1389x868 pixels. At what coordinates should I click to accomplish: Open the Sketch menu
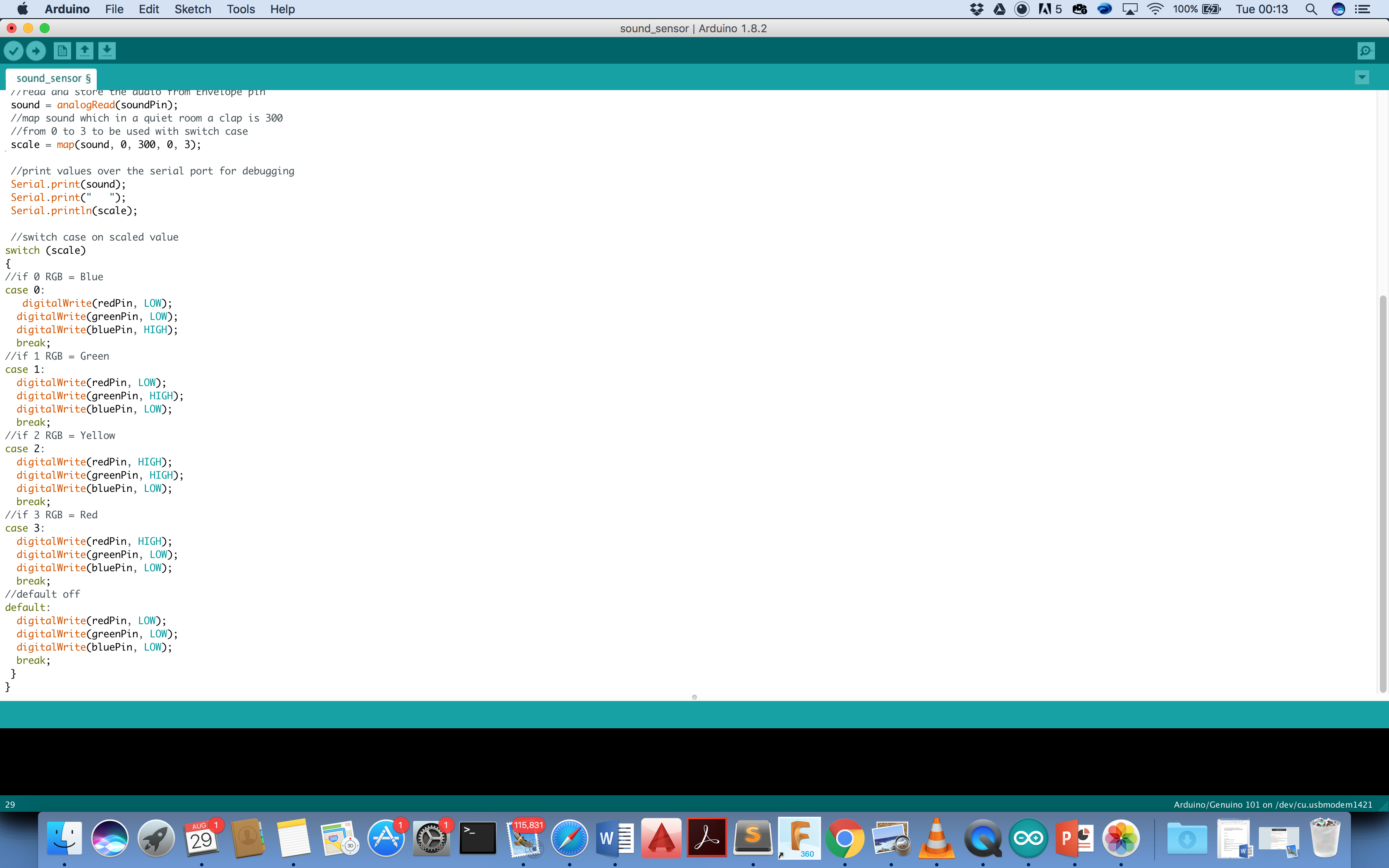tap(193, 9)
